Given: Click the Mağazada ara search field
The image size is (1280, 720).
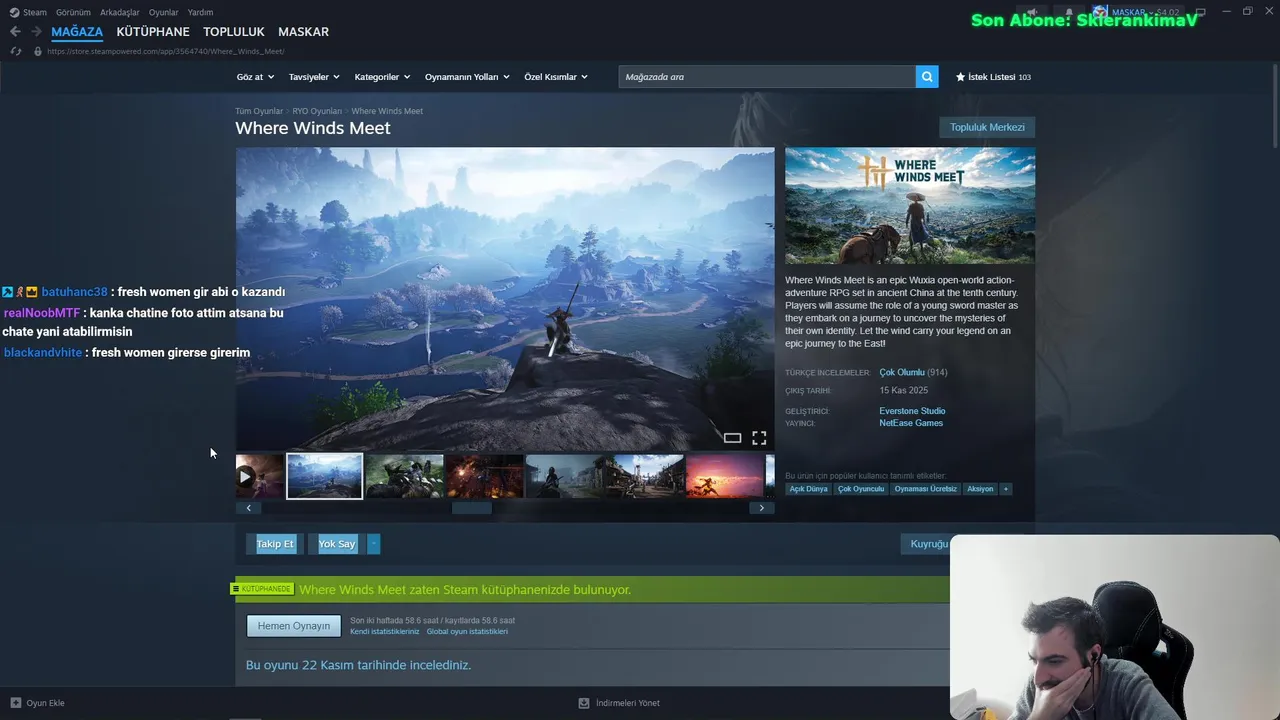Looking at the screenshot, I should coord(767,76).
